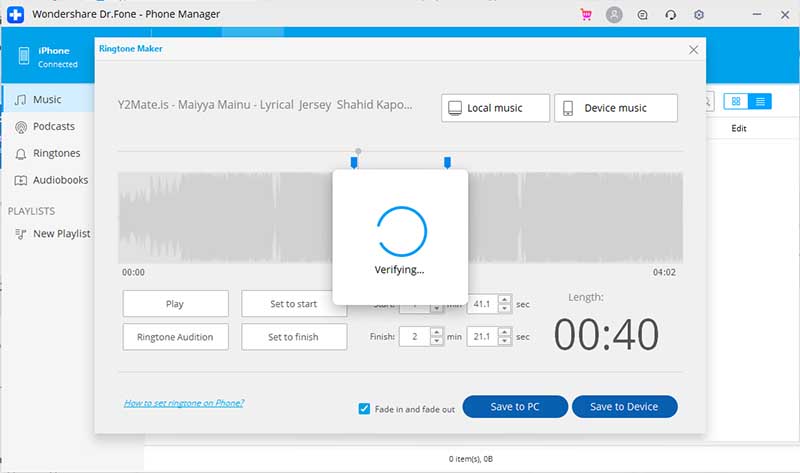
Task: Click the Edit column header
Action: 739,129
